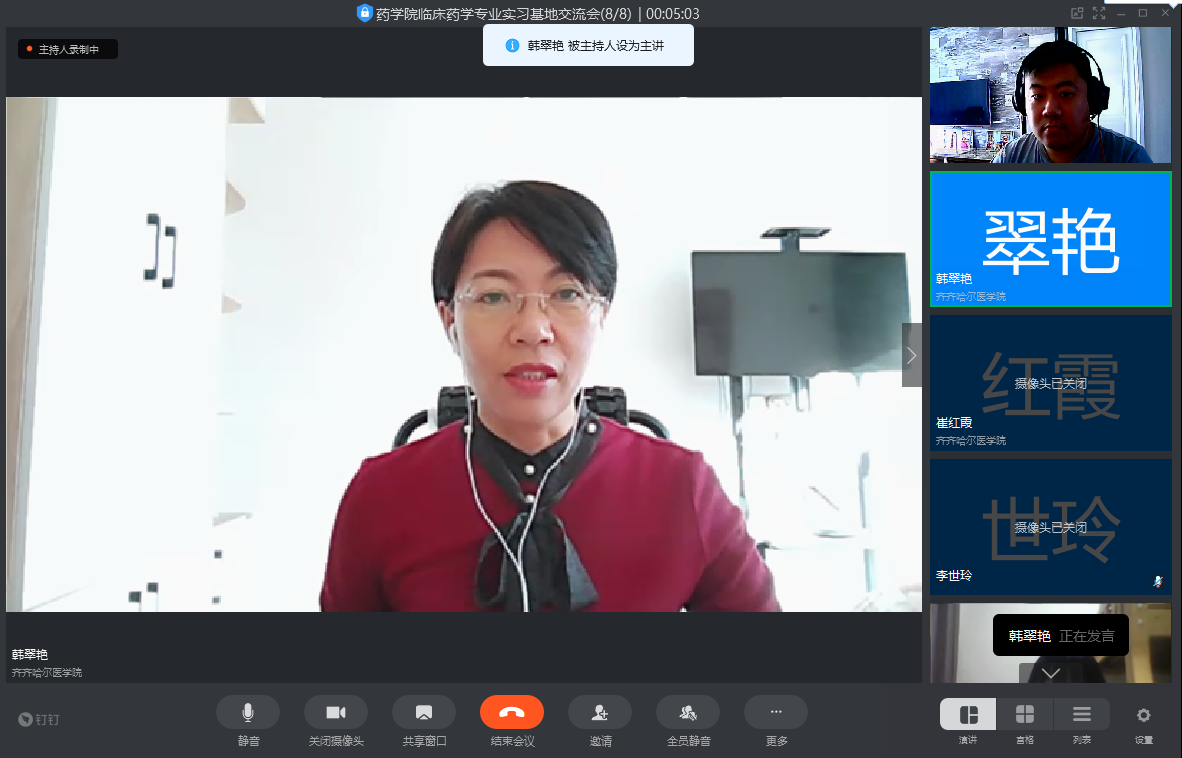Mute the microphone with 静音 button
The height and width of the screenshot is (758, 1182).
(248, 712)
